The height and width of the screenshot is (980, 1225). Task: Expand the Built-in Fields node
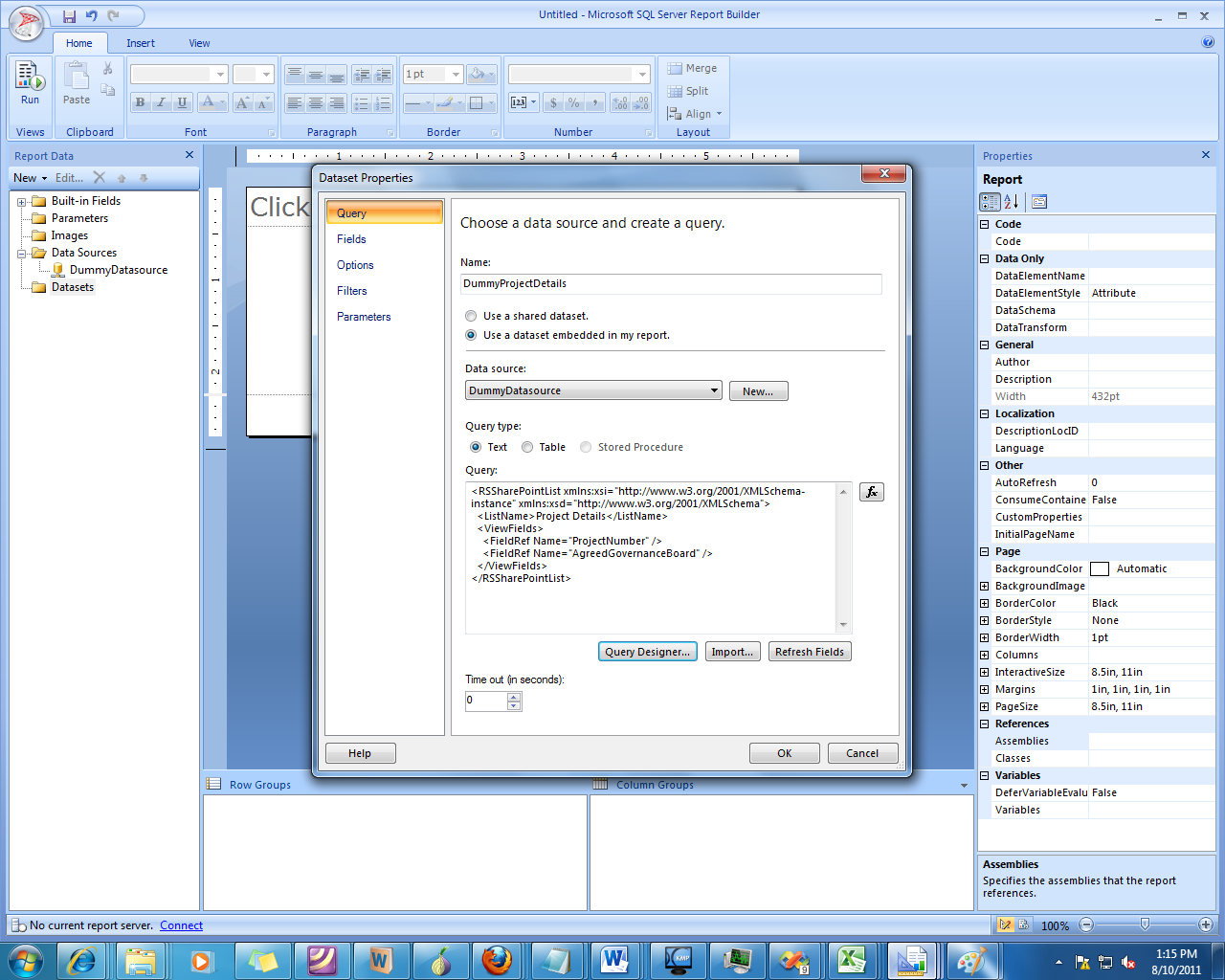pos(22,202)
